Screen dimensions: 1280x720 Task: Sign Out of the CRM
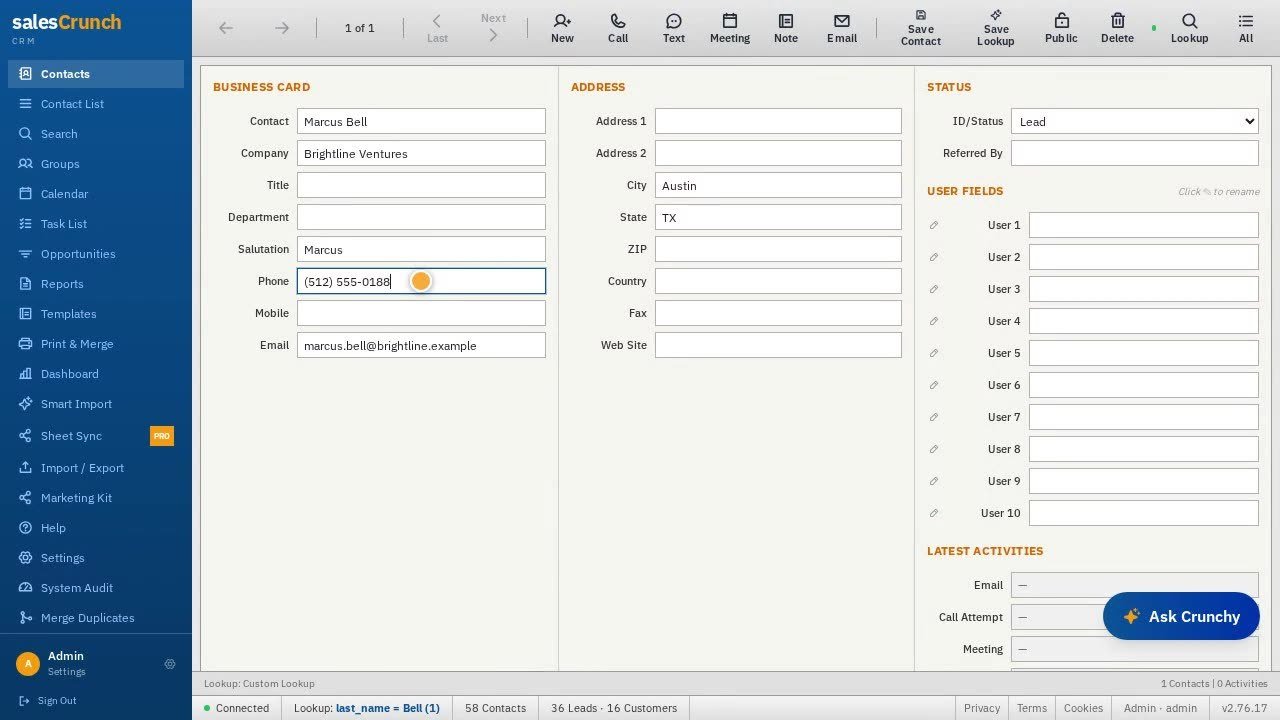click(x=47, y=701)
